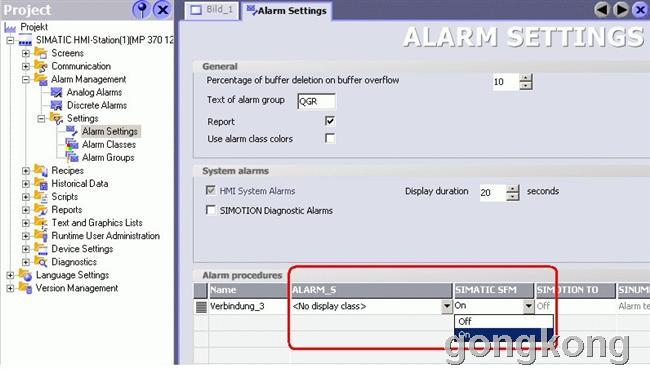Click the Discrete Alarms icon in tree
650x372 pixels.
click(56, 105)
